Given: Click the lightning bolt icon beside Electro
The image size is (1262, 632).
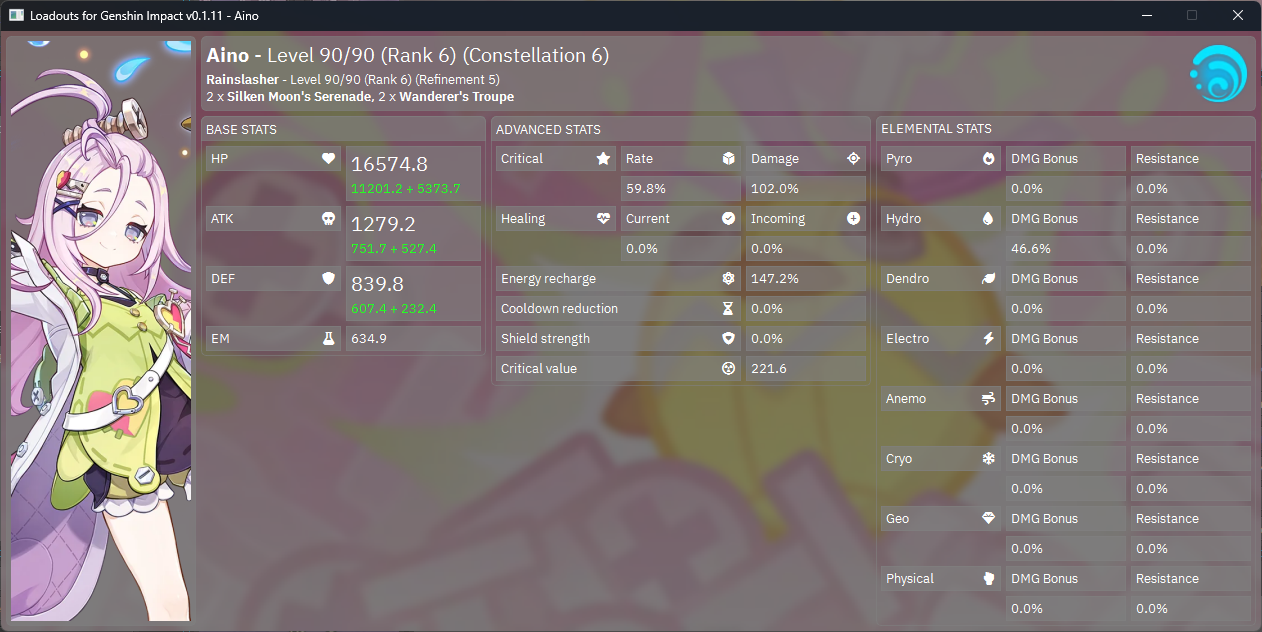Looking at the screenshot, I should 988,339.
